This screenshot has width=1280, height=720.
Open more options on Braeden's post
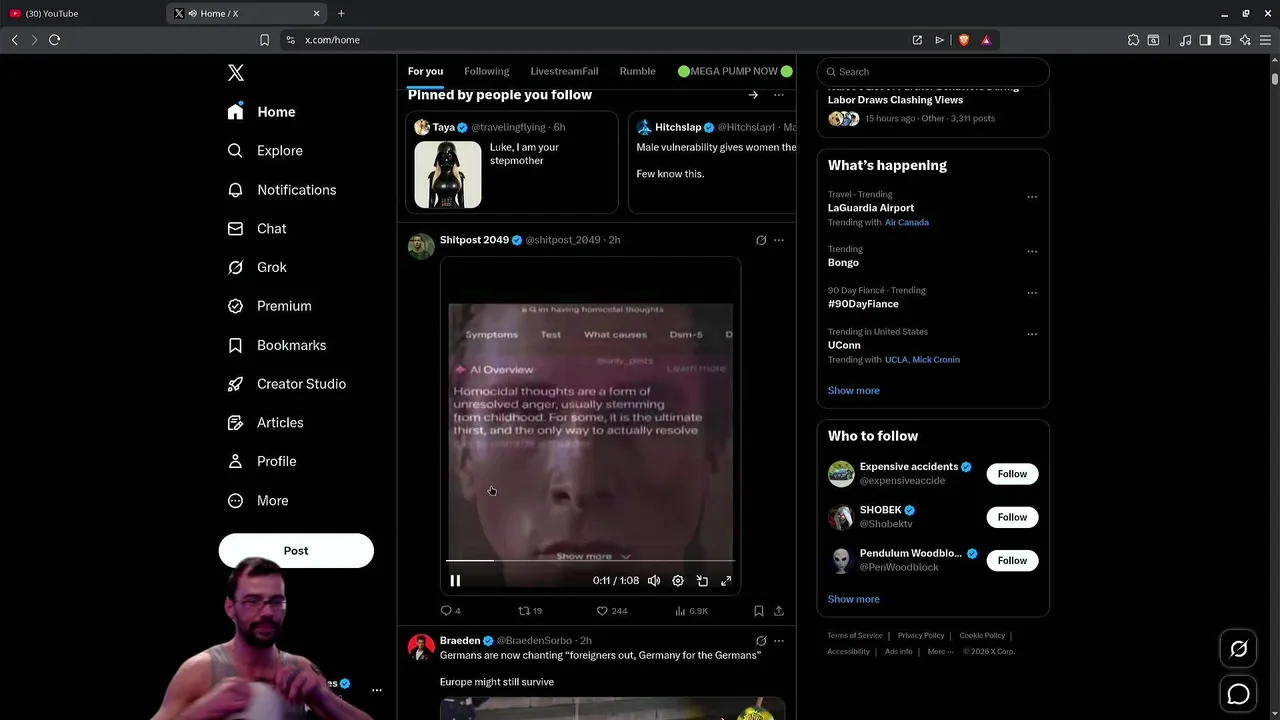[779, 640]
